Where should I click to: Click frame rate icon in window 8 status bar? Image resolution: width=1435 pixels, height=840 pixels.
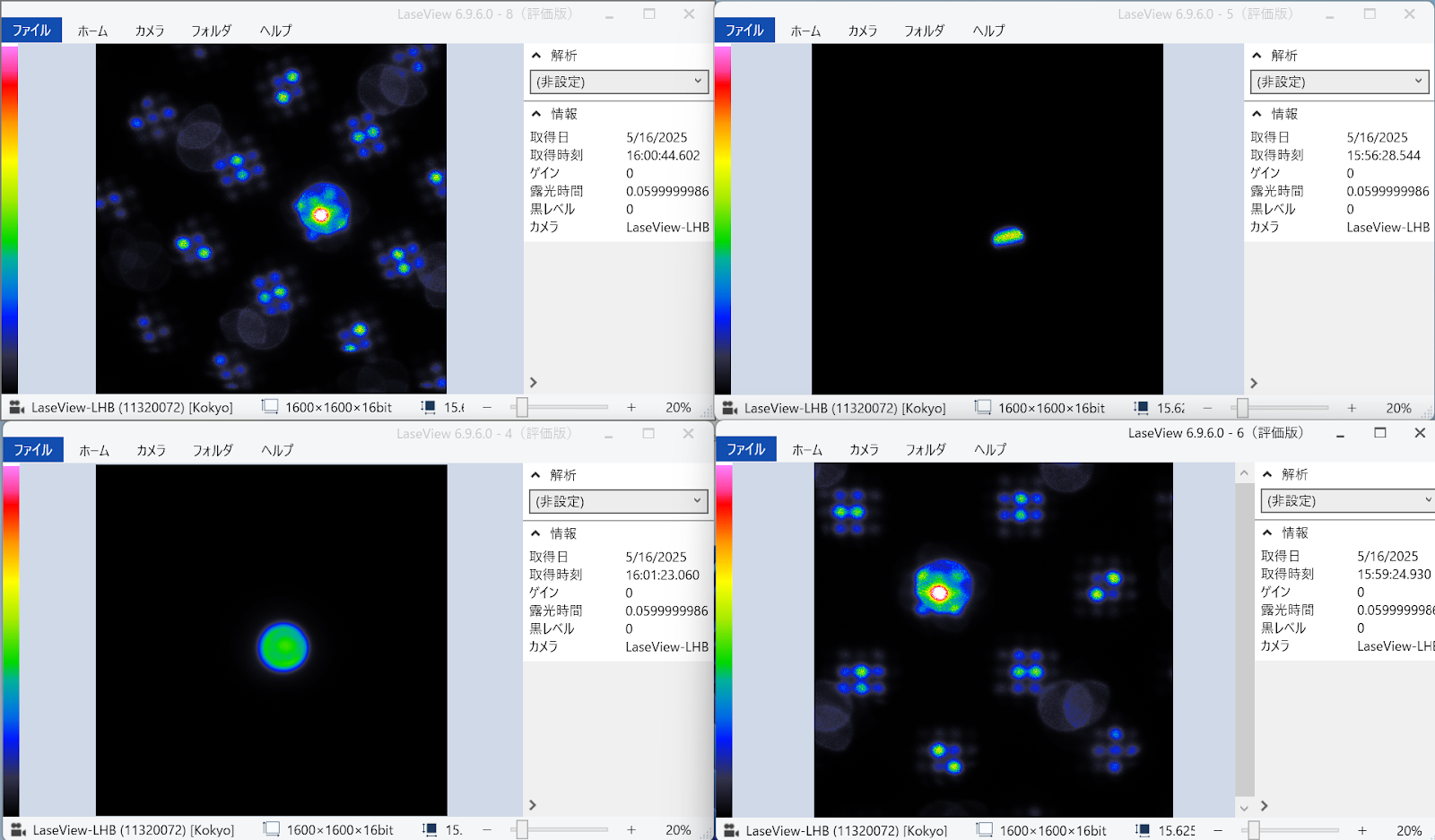[429, 407]
